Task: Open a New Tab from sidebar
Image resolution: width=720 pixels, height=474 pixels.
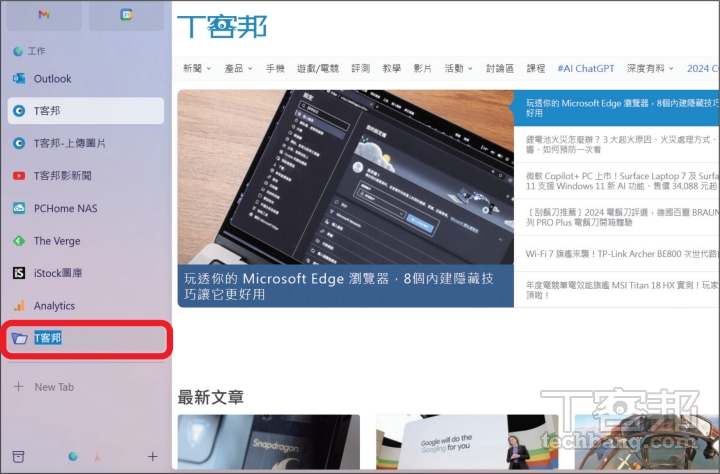Action: 86,387
